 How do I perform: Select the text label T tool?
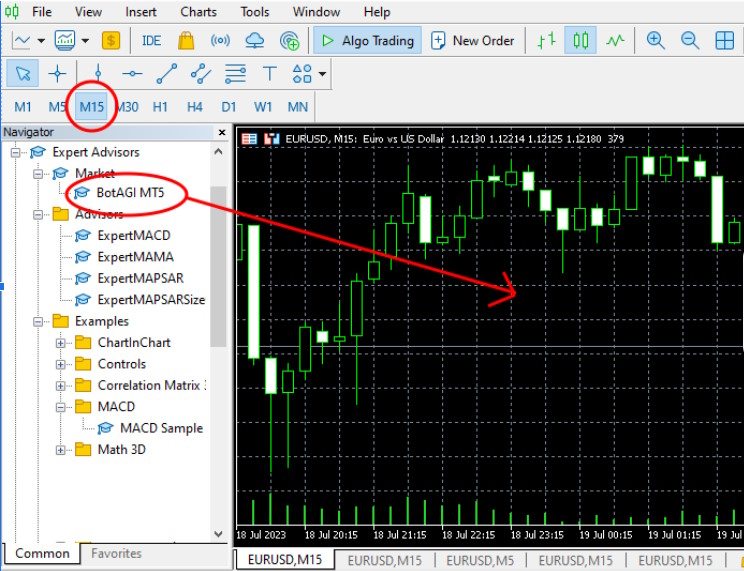pyautogui.click(x=270, y=74)
